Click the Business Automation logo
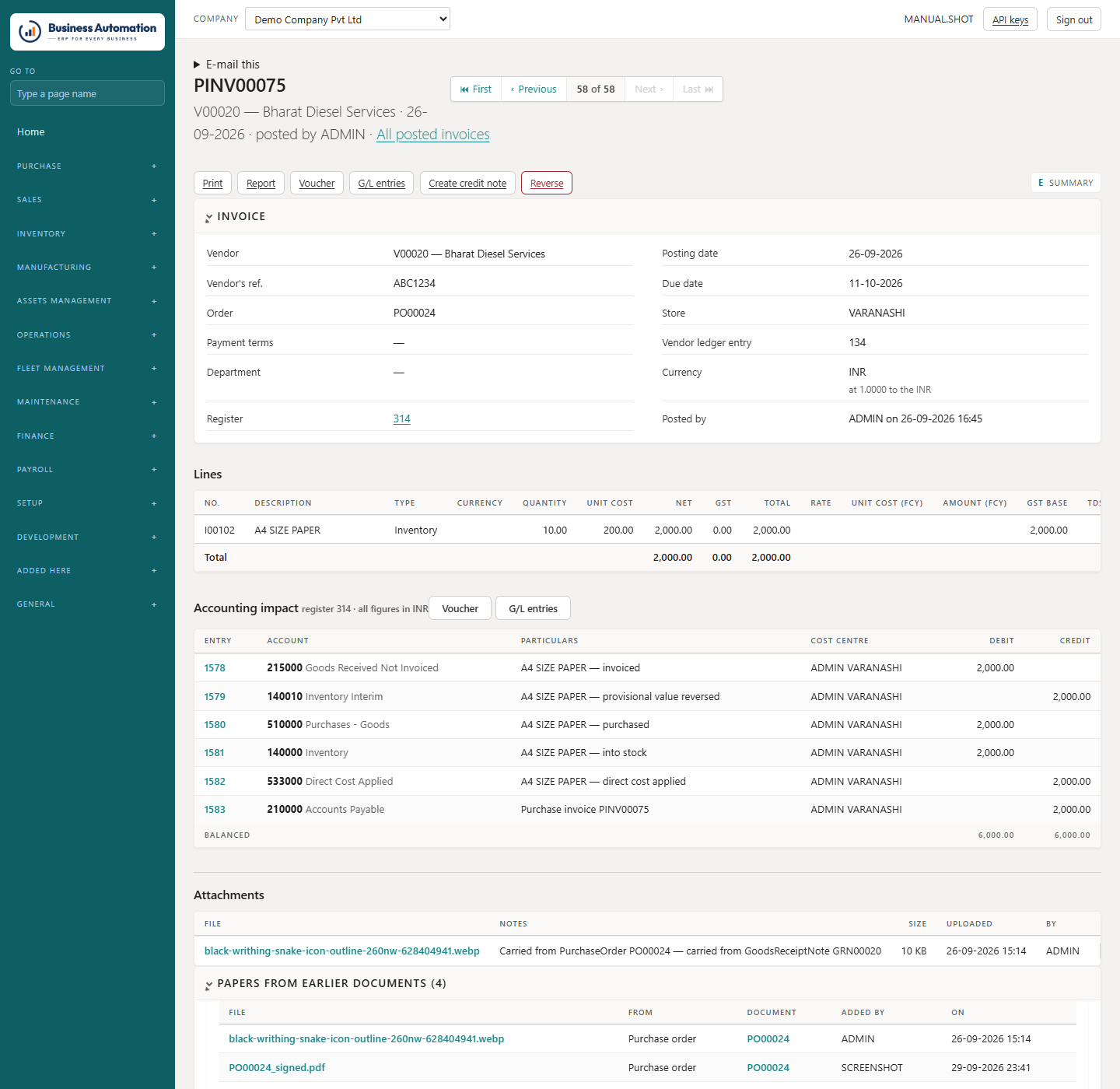Image resolution: width=1120 pixels, height=1089 pixels. pos(87,32)
